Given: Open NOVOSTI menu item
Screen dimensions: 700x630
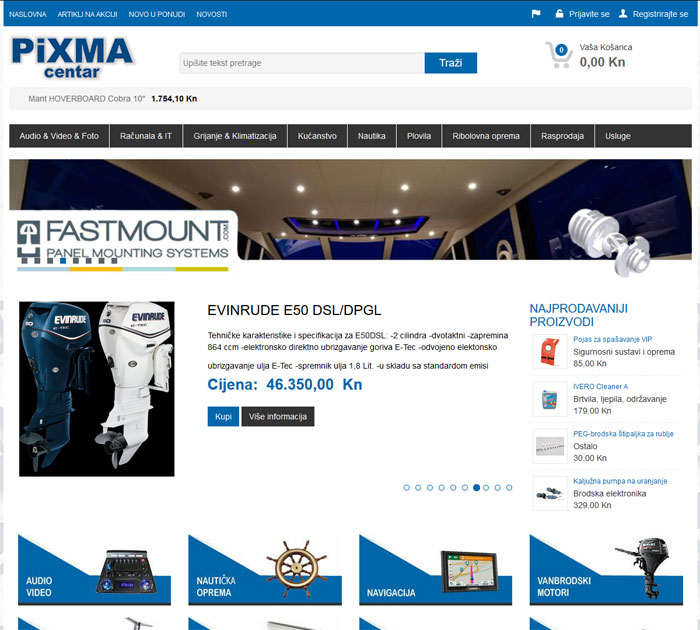Looking at the screenshot, I should [212, 14].
